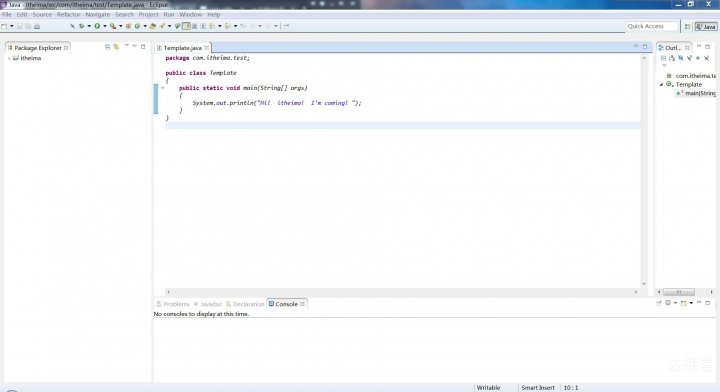
Task: Switch to the Javadoc tab
Action: tap(208, 304)
